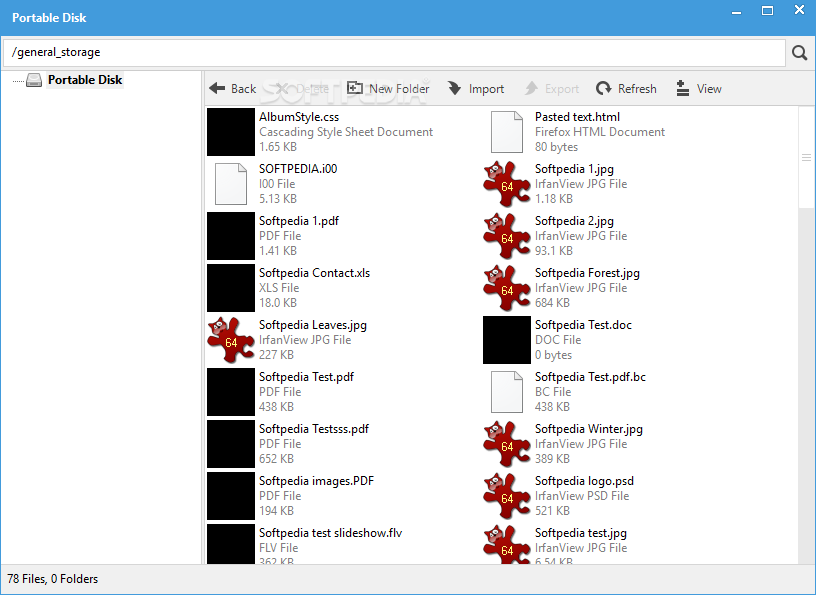816x595 pixels.
Task: Click the file name Softpedia Test.pdf.bc
Action: pyautogui.click(x=590, y=377)
